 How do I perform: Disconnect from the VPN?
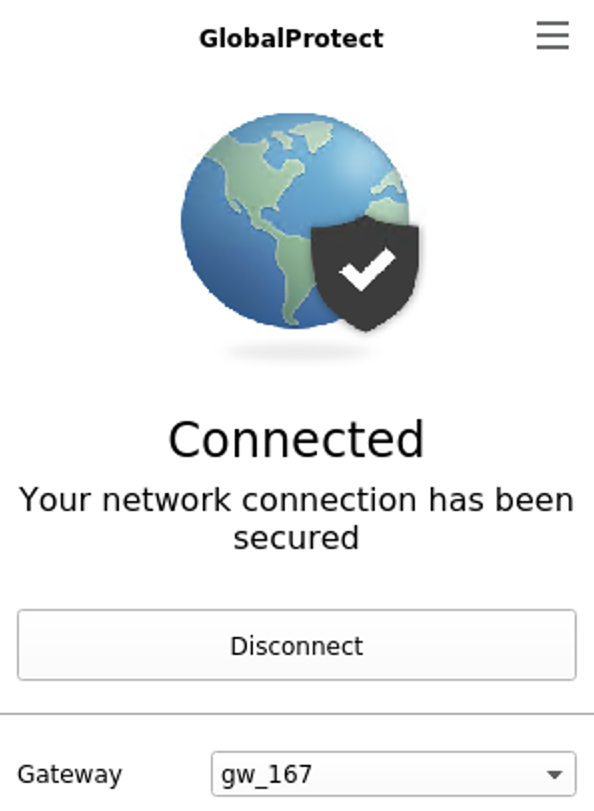pos(296,645)
